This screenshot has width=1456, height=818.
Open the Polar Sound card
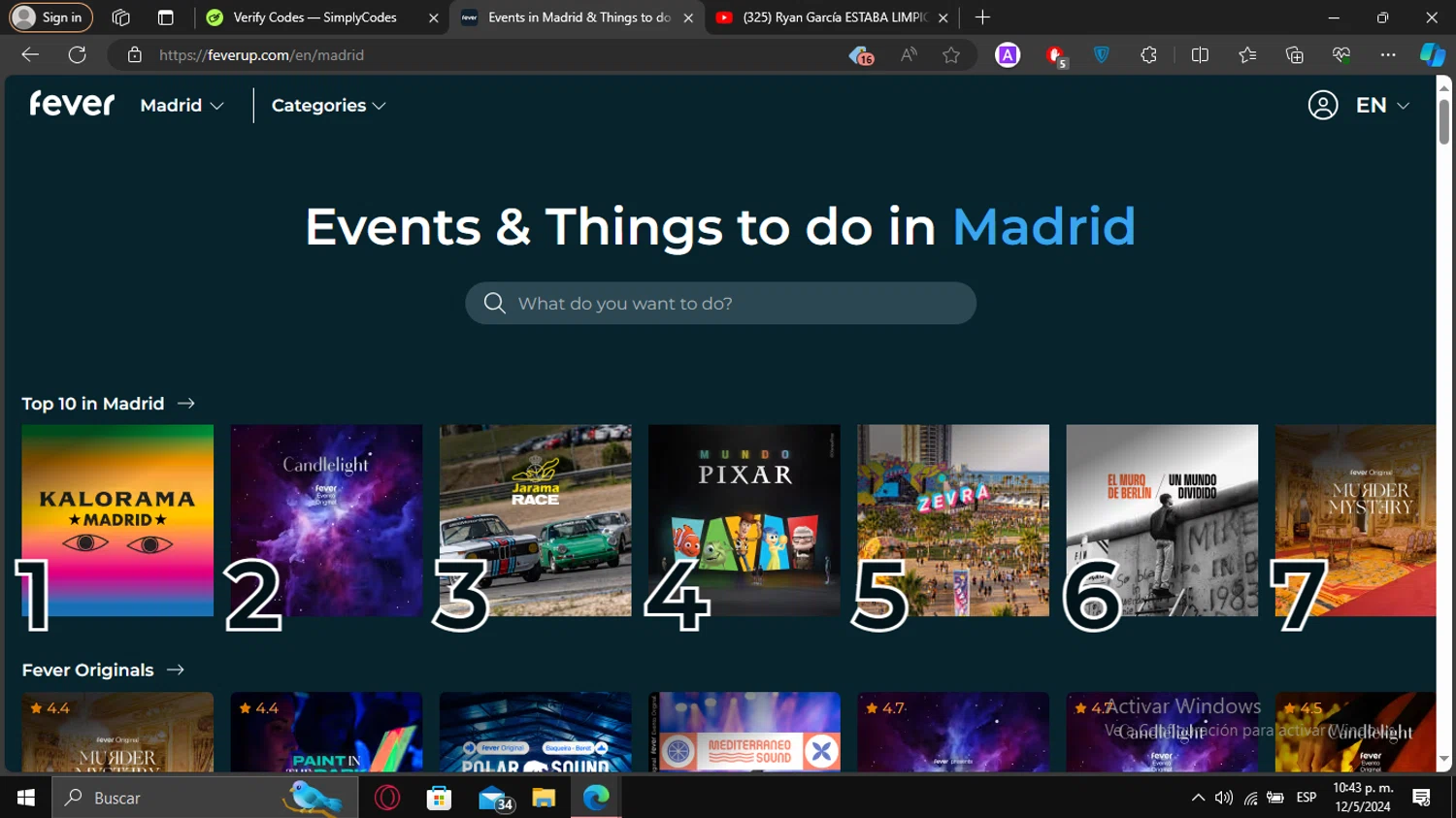pos(535,732)
